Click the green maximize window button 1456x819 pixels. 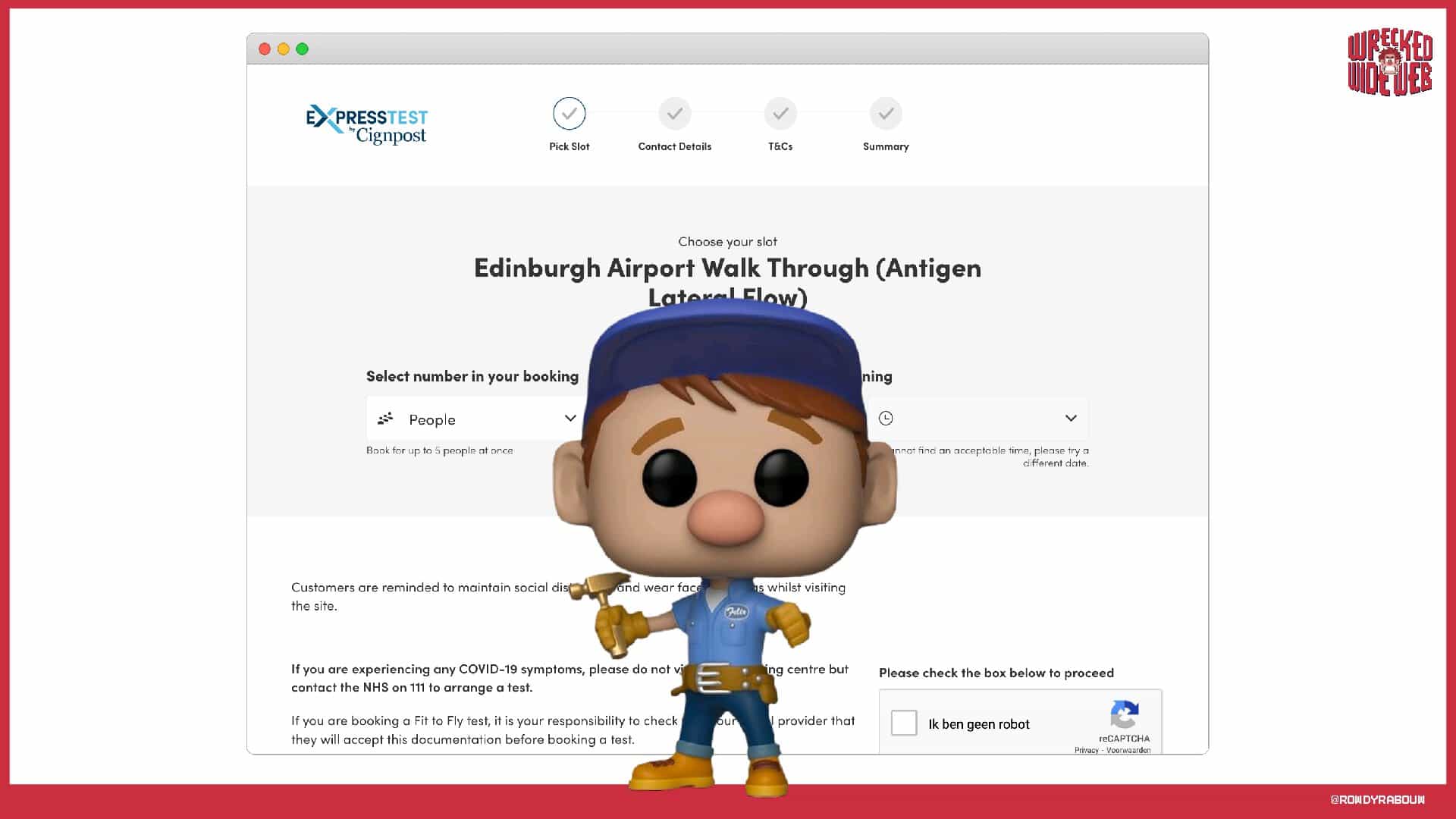[302, 49]
